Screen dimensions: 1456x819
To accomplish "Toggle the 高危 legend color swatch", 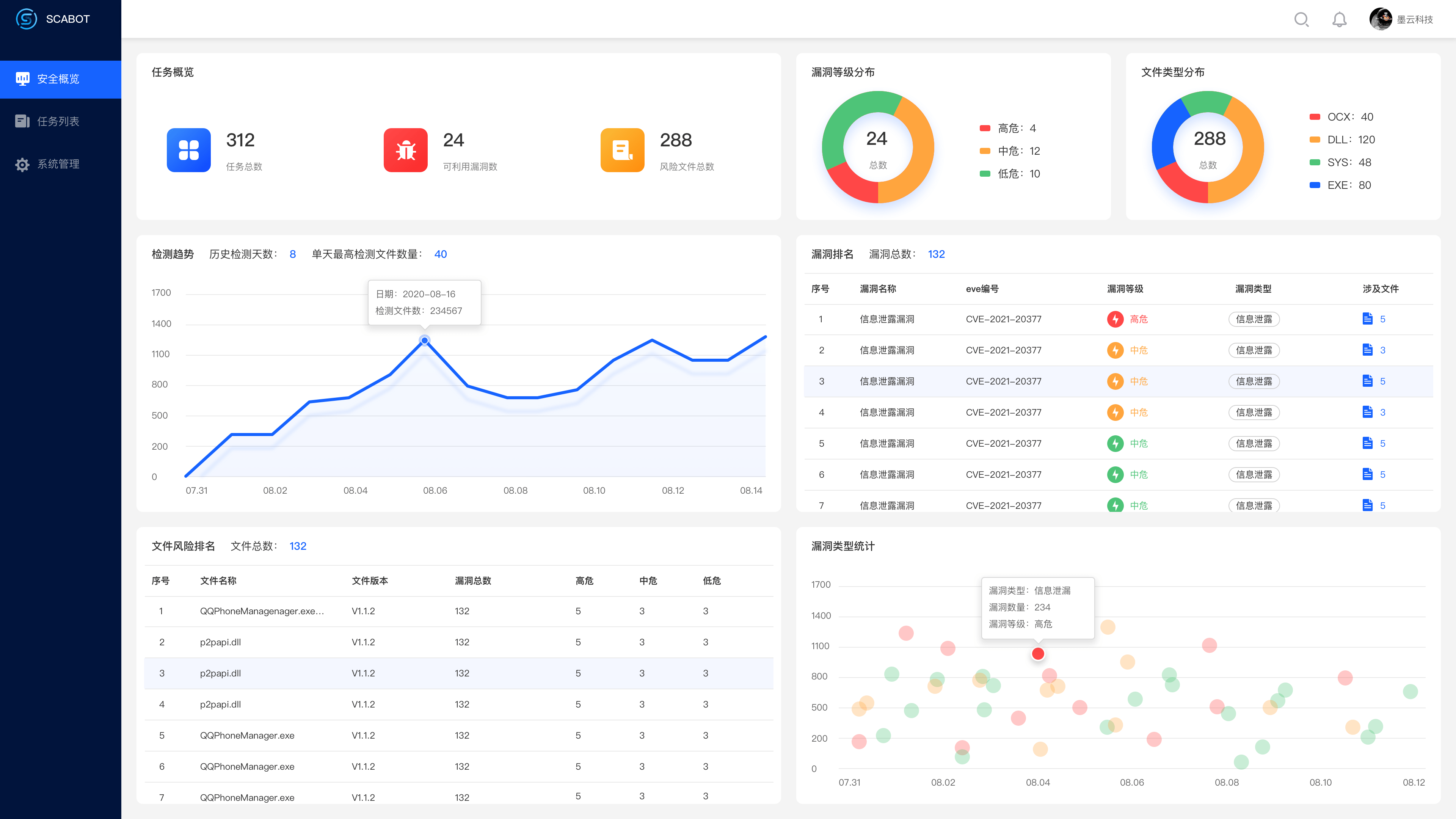I will pos(985,128).
